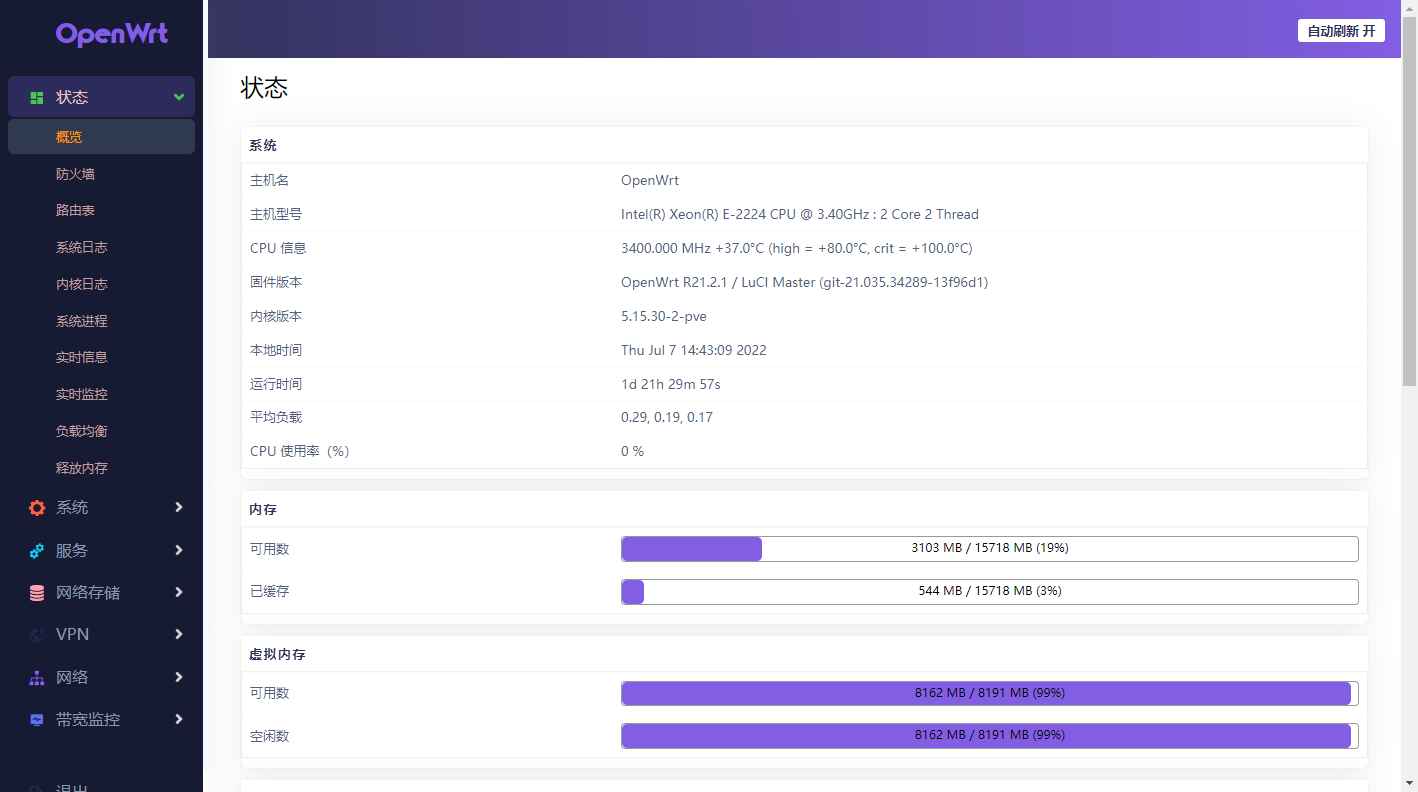Collapse the 状态 section chevron
The width and height of the screenshot is (1418, 792).
click(x=178, y=96)
